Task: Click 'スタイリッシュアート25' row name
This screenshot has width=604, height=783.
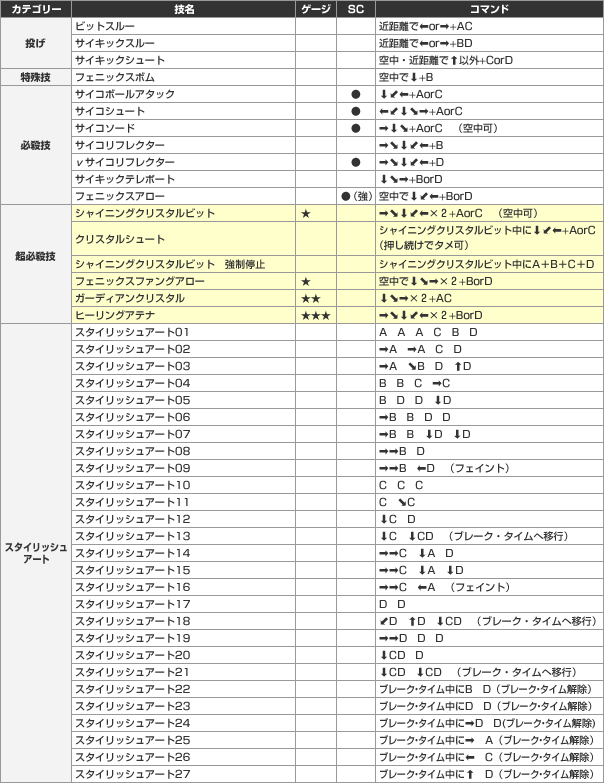Action: pos(132,740)
